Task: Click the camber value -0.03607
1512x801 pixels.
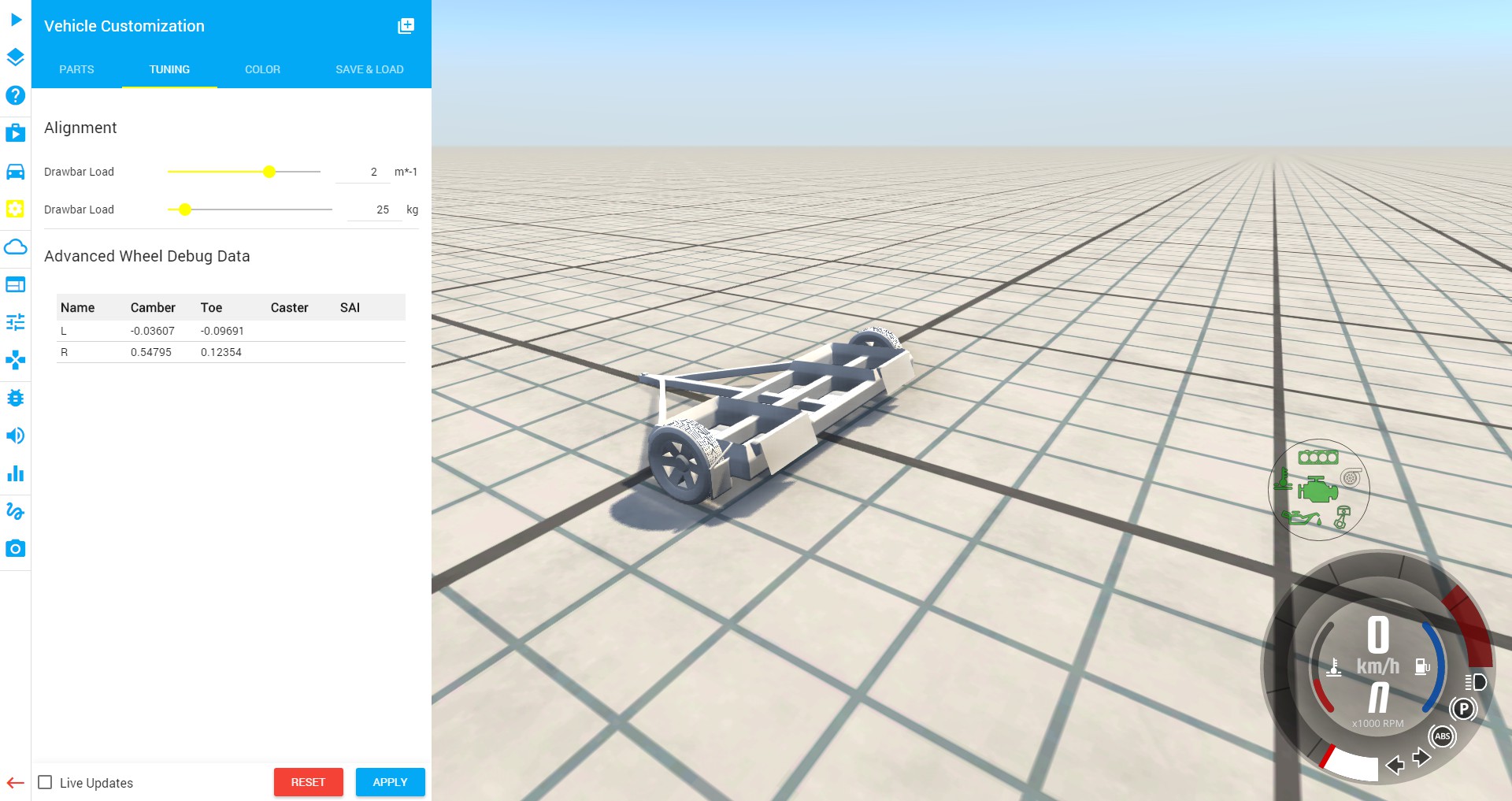Action: 152,331
